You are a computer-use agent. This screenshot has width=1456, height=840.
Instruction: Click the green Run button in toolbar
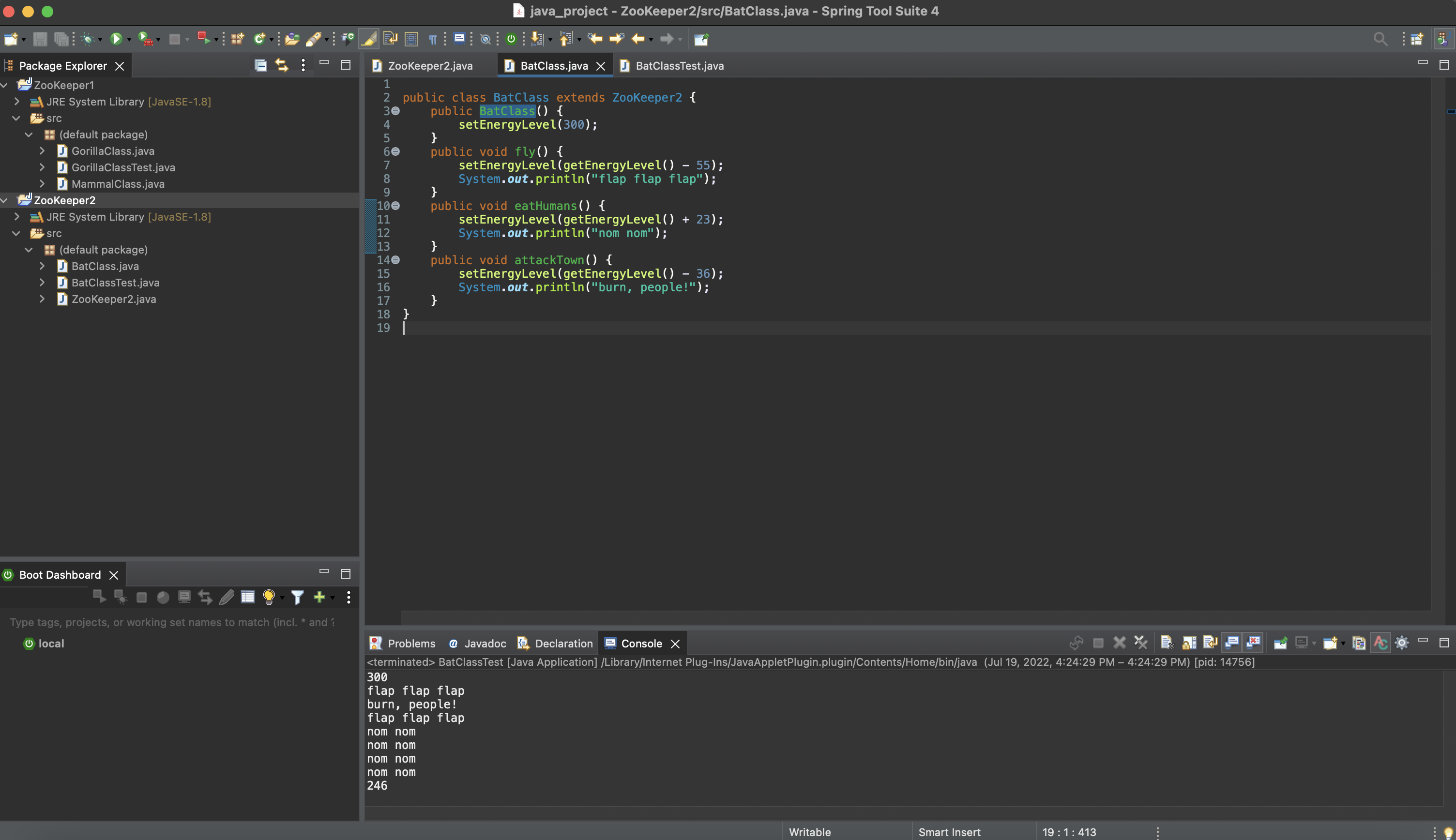point(116,39)
